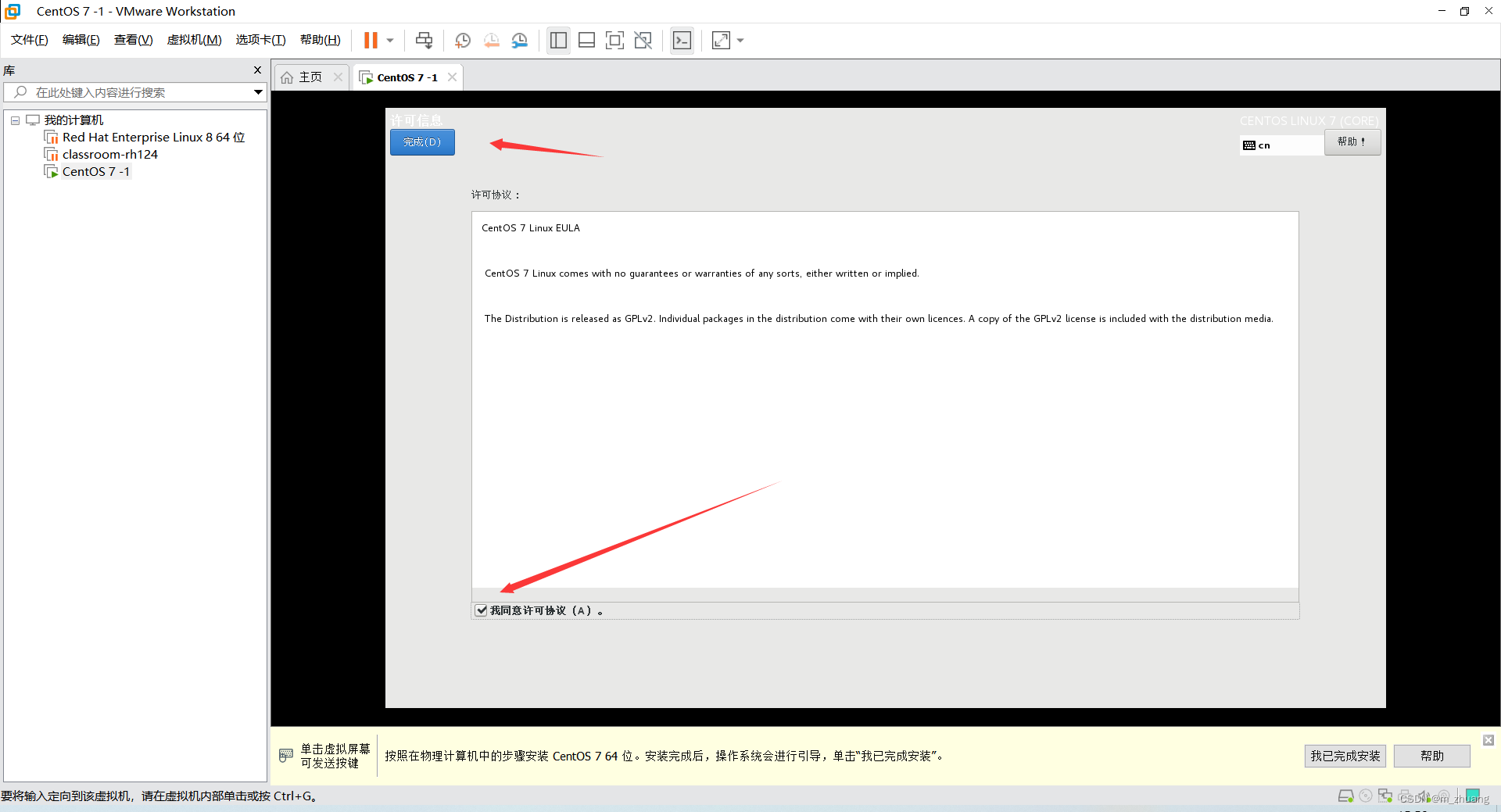This screenshot has width=1501, height=812.
Task: Click the 帮助! button in installer
Action: tap(1352, 142)
